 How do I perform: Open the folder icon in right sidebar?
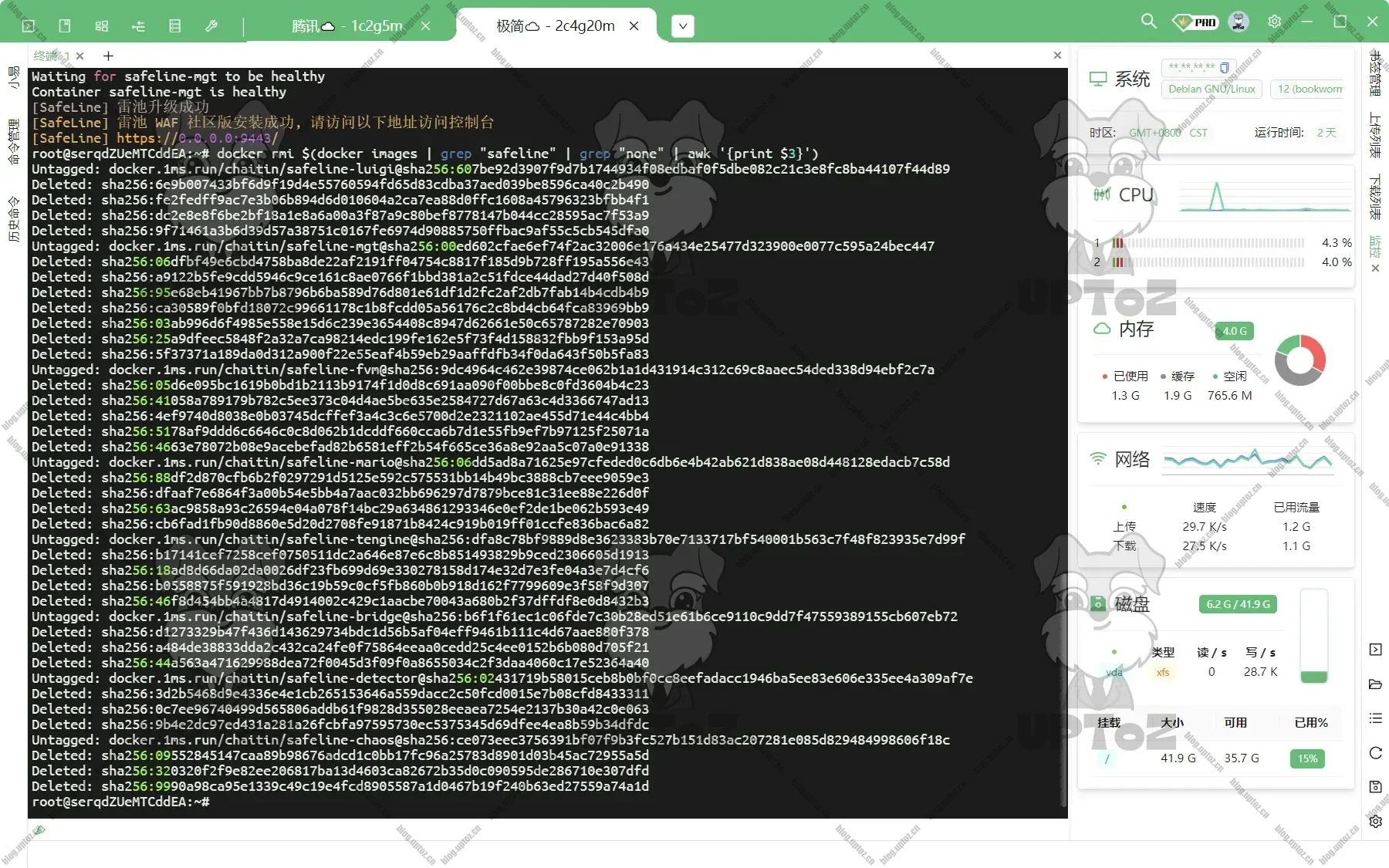click(1375, 684)
